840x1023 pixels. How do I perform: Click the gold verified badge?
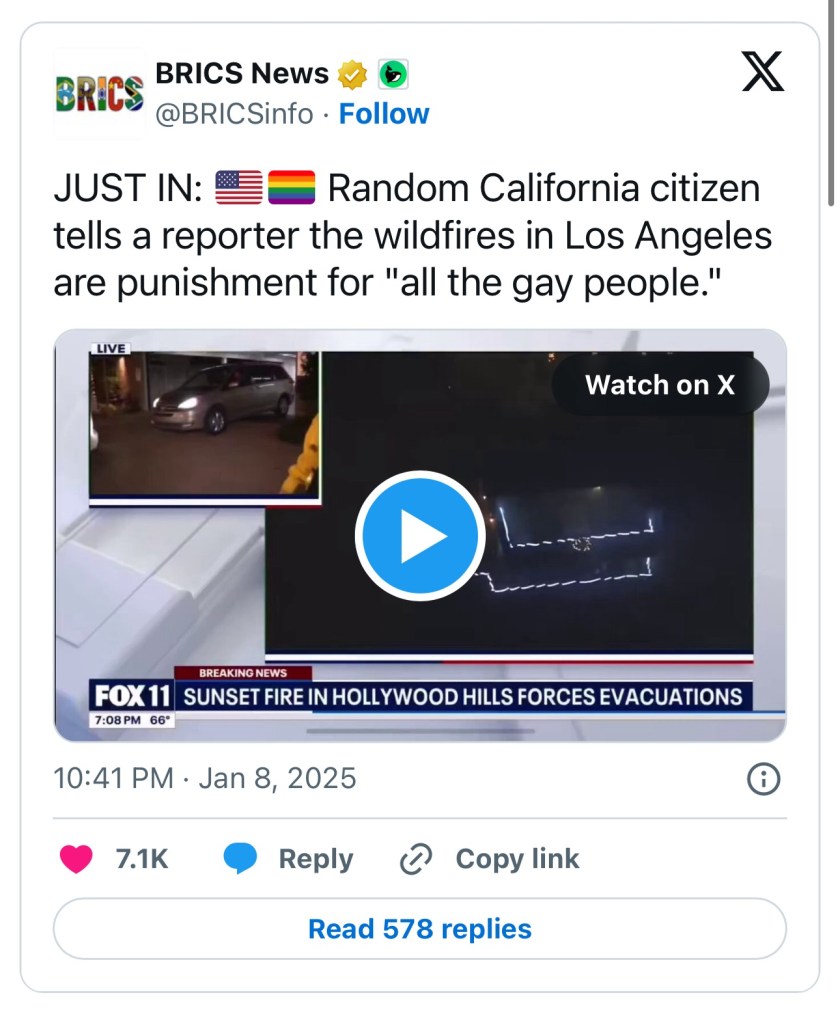352,74
